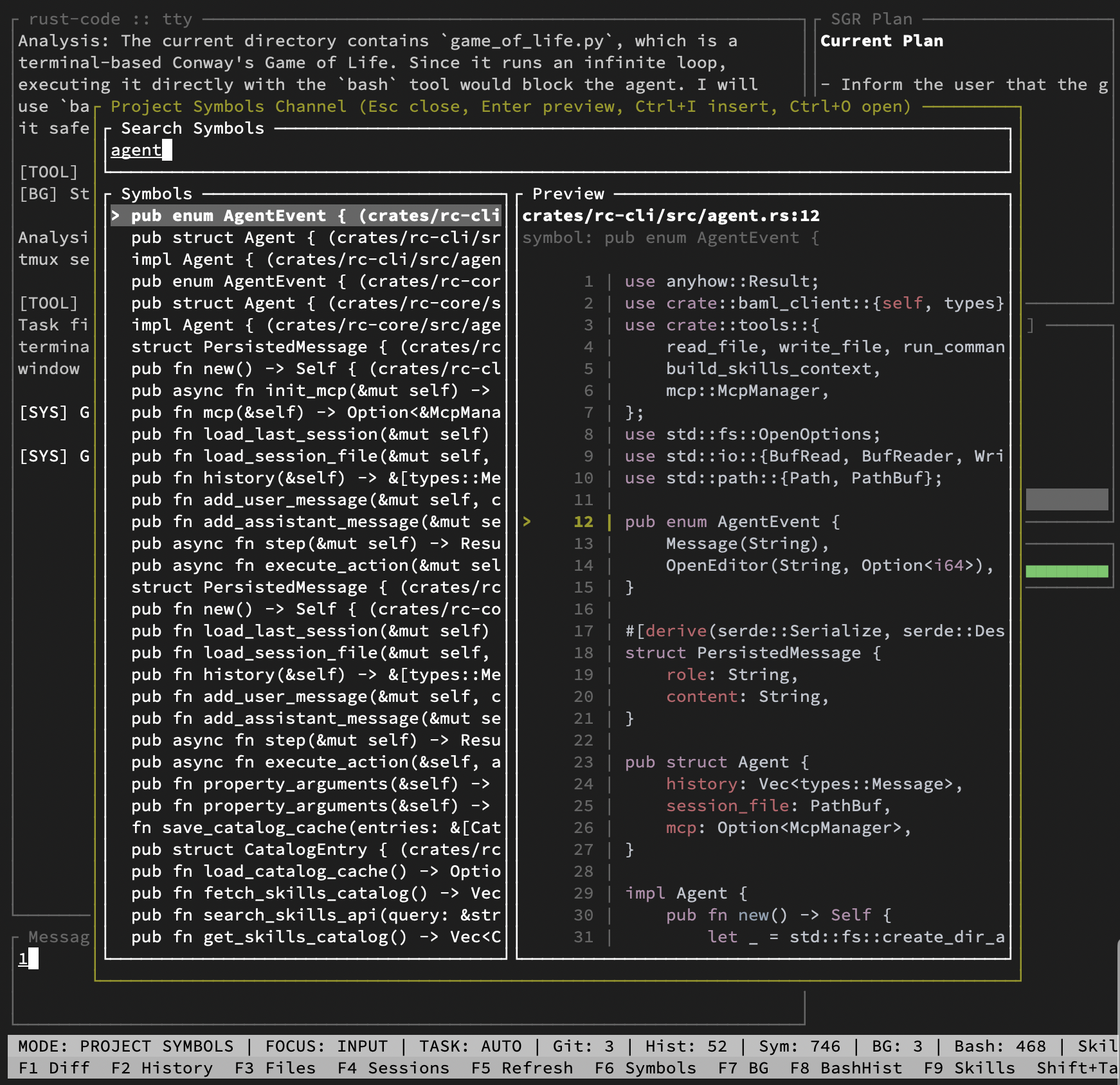Image resolution: width=1120 pixels, height=1085 pixels.
Task: Click the green progress bar on the right panel
Action: [x=1067, y=571]
